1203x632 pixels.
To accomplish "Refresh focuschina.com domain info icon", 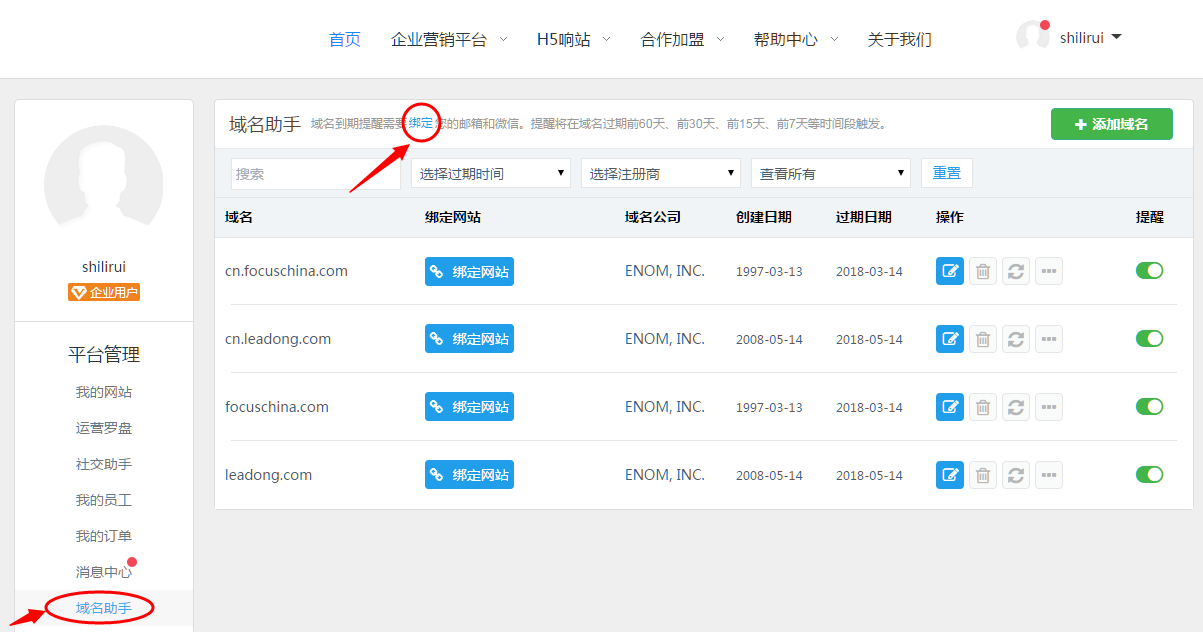I will (x=1016, y=407).
